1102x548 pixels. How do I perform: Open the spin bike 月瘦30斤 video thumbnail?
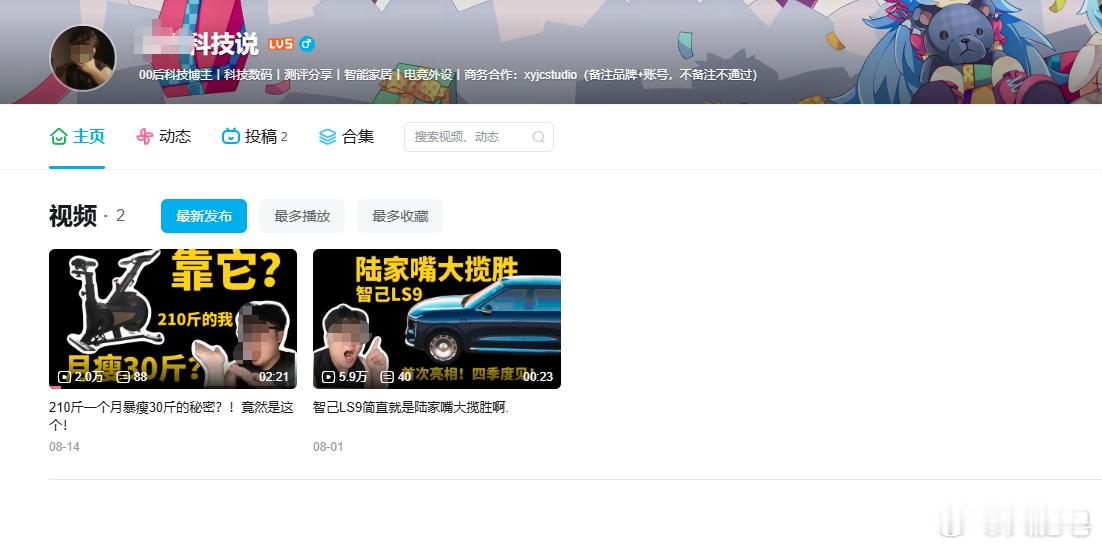pyautogui.click(x=173, y=318)
